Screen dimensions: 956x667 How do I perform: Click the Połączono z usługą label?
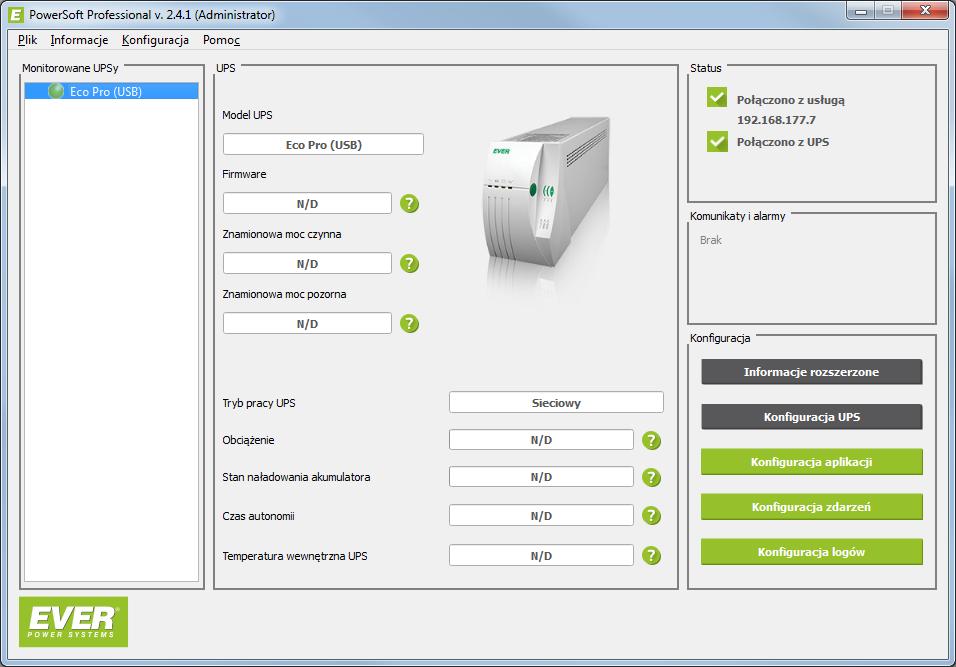point(791,99)
